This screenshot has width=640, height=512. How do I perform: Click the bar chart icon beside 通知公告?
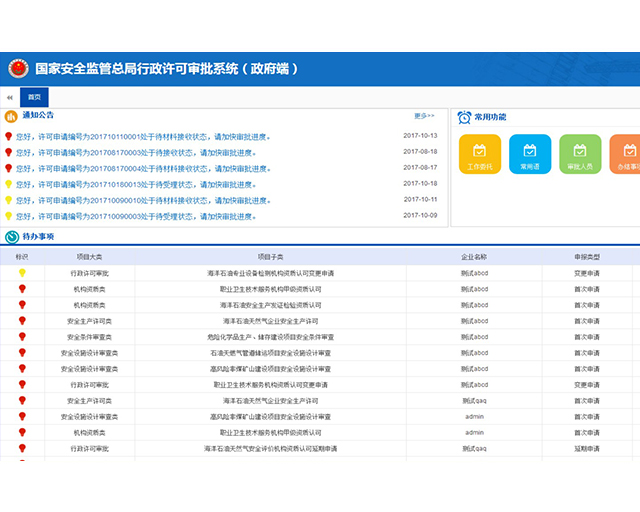[12, 116]
